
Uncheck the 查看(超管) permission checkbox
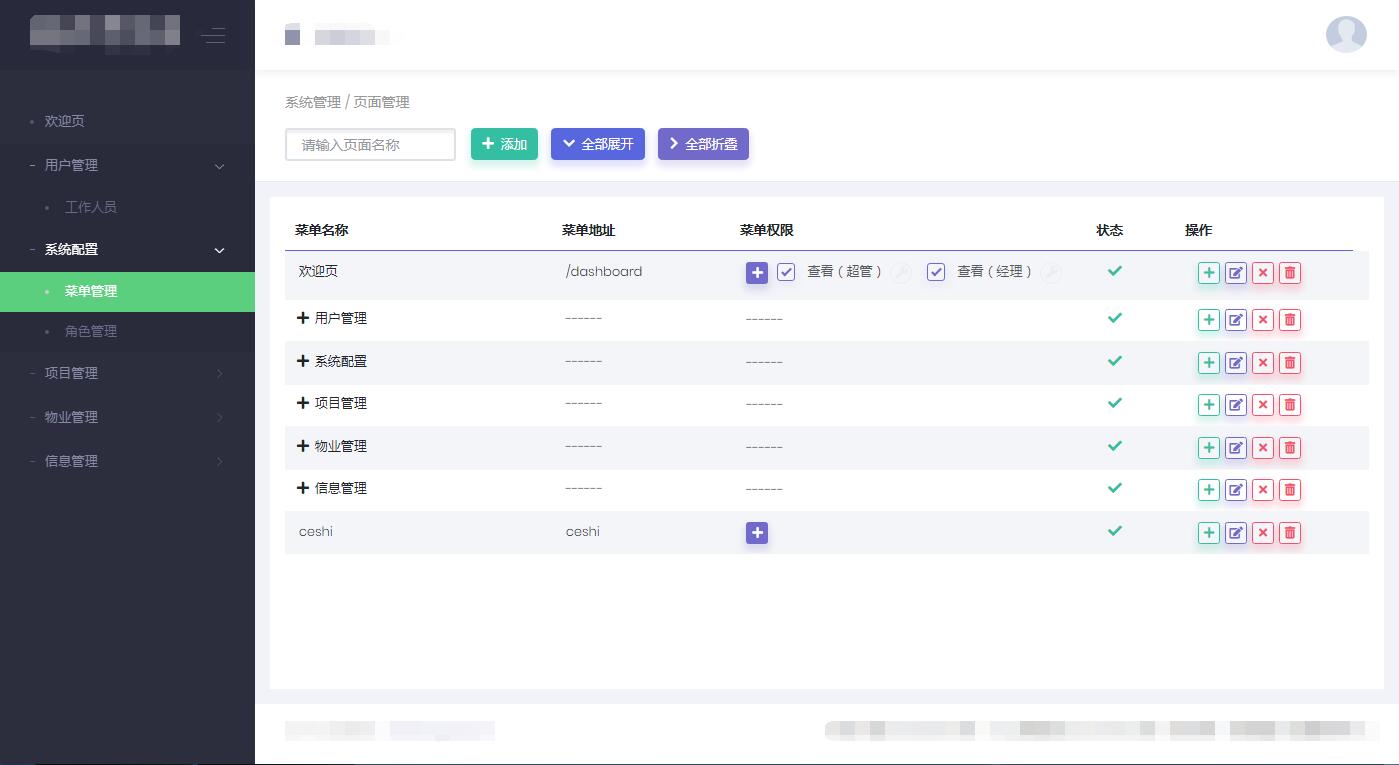(x=786, y=272)
